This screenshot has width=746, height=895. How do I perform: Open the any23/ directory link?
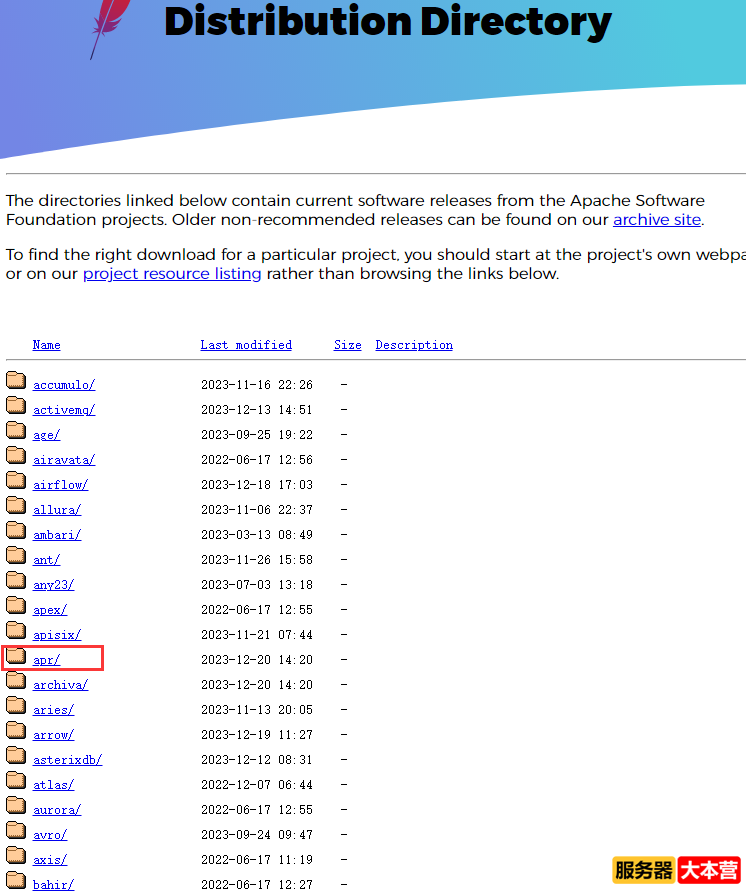click(x=54, y=585)
